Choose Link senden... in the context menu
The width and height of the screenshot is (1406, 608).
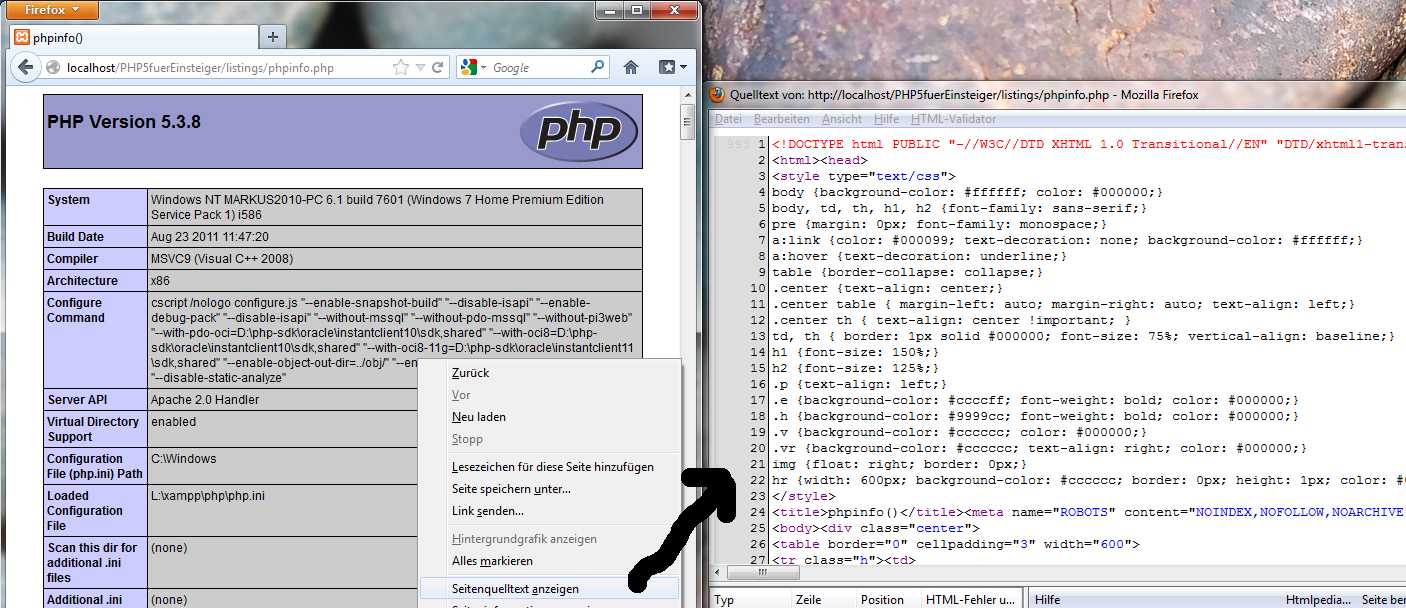click(488, 511)
